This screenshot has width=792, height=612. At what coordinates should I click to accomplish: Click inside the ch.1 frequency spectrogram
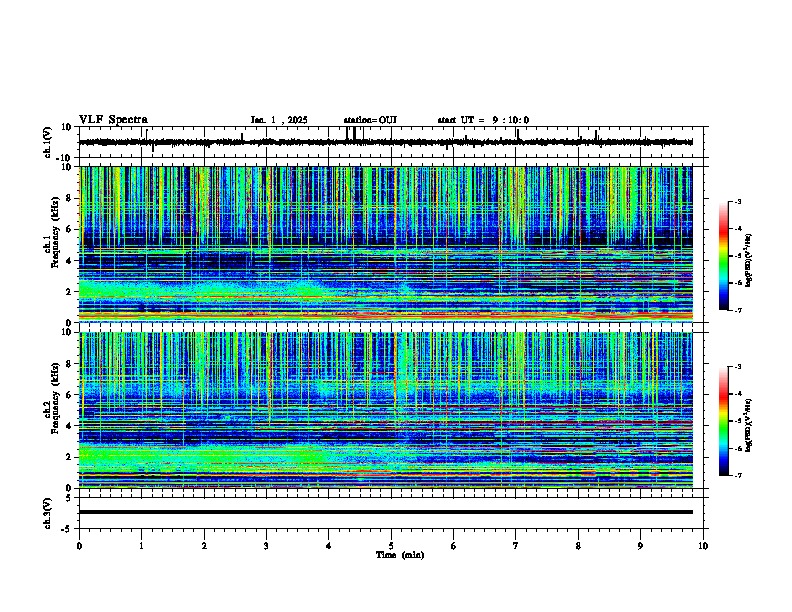click(386, 244)
